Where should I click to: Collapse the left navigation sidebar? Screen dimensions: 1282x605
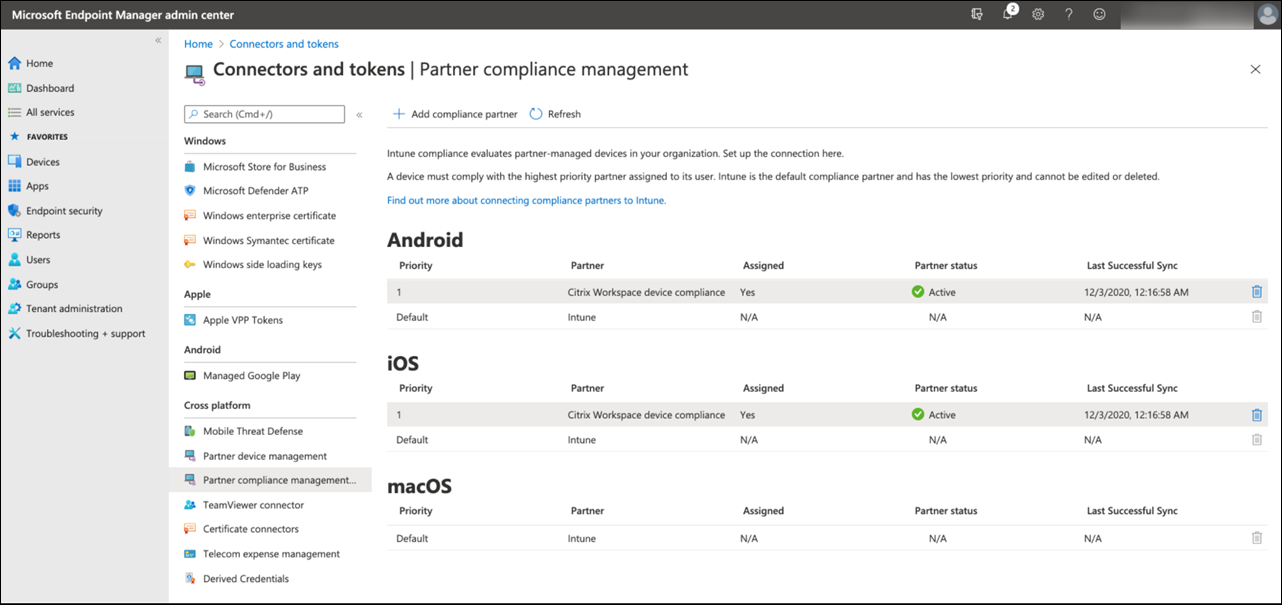158,40
